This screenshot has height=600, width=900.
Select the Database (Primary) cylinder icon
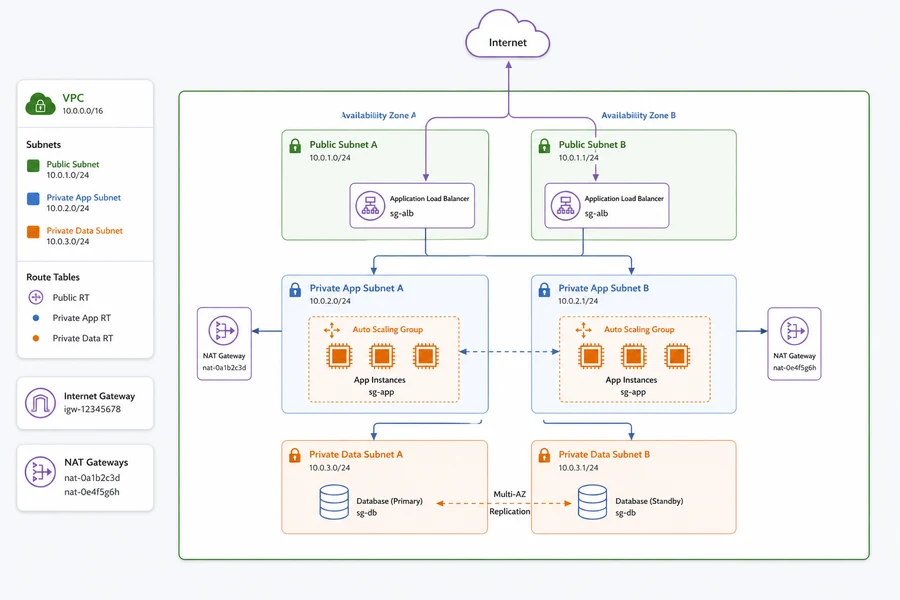pyautogui.click(x=334, y=502)
